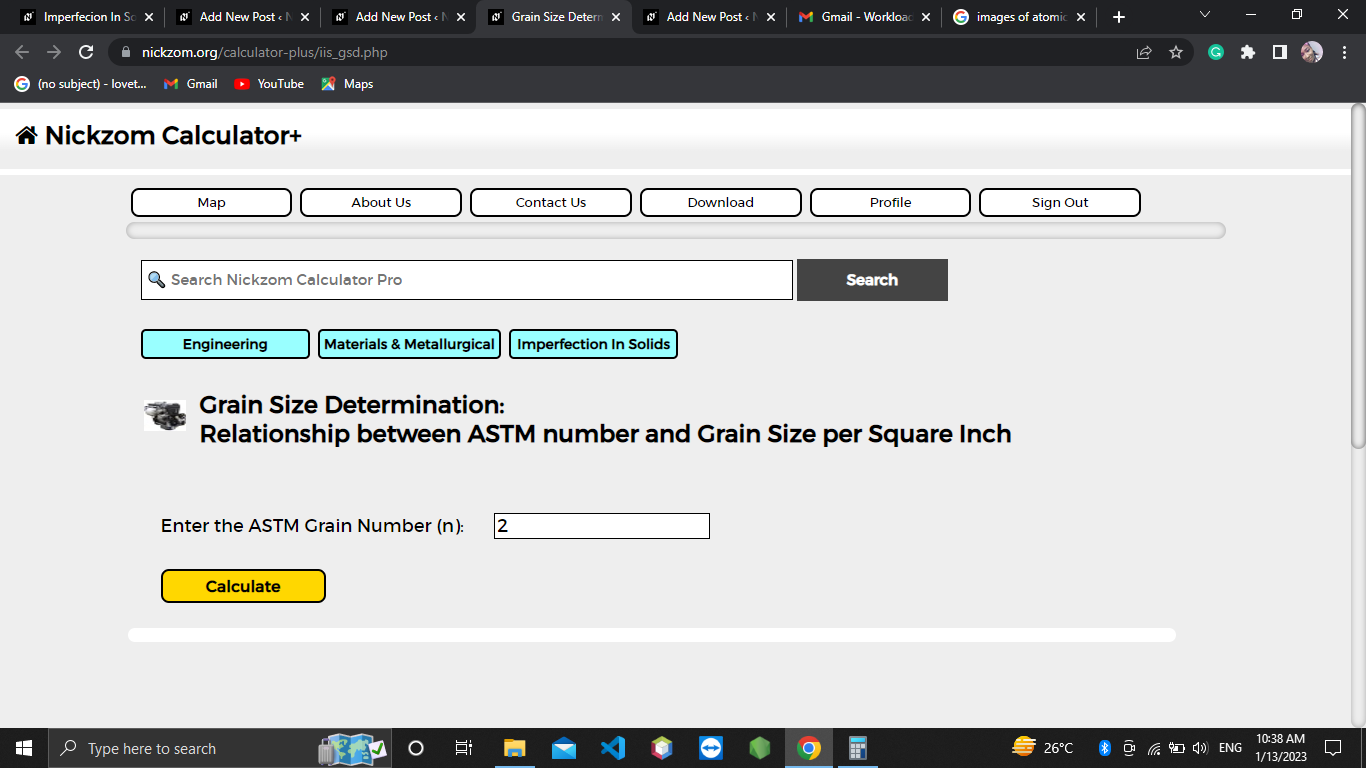Switch to Chrome in the taskbar
Viewport: 1366px width, 768px height.
coord(809,748)
